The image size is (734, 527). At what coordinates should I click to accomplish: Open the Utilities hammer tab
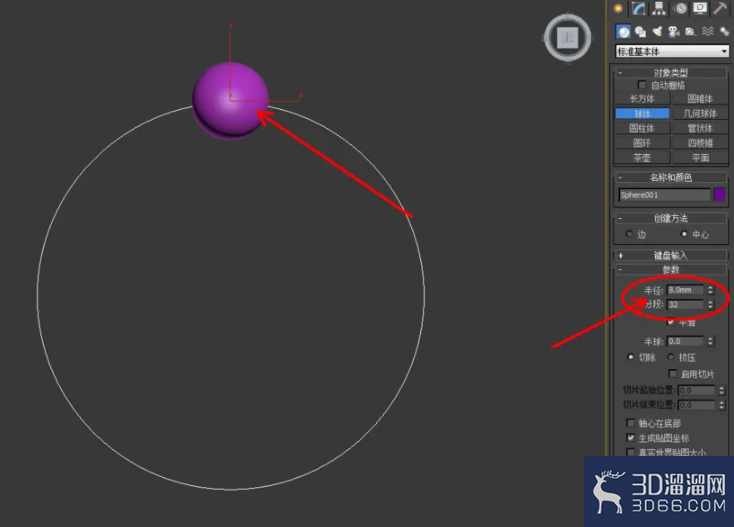pyautogui.click(x=719, y=8)
